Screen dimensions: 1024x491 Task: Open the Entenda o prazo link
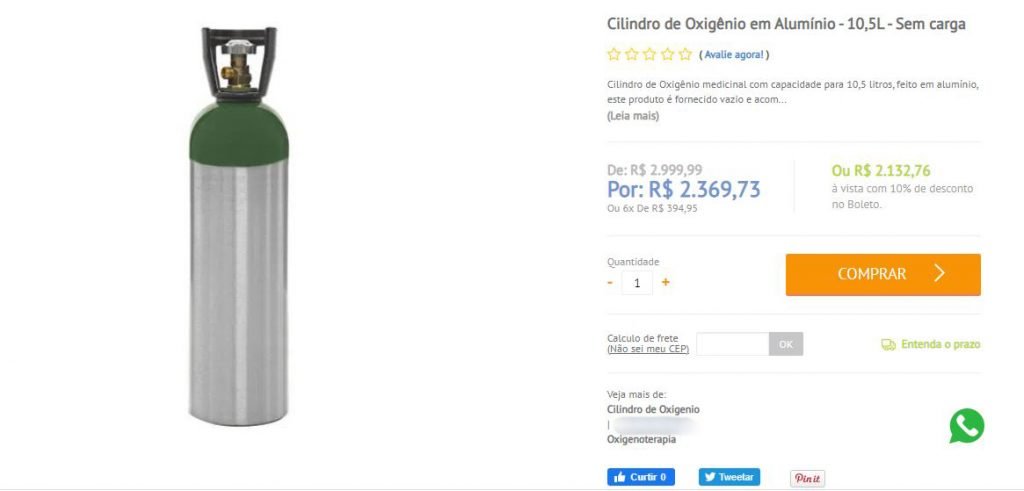coord(940,345)
